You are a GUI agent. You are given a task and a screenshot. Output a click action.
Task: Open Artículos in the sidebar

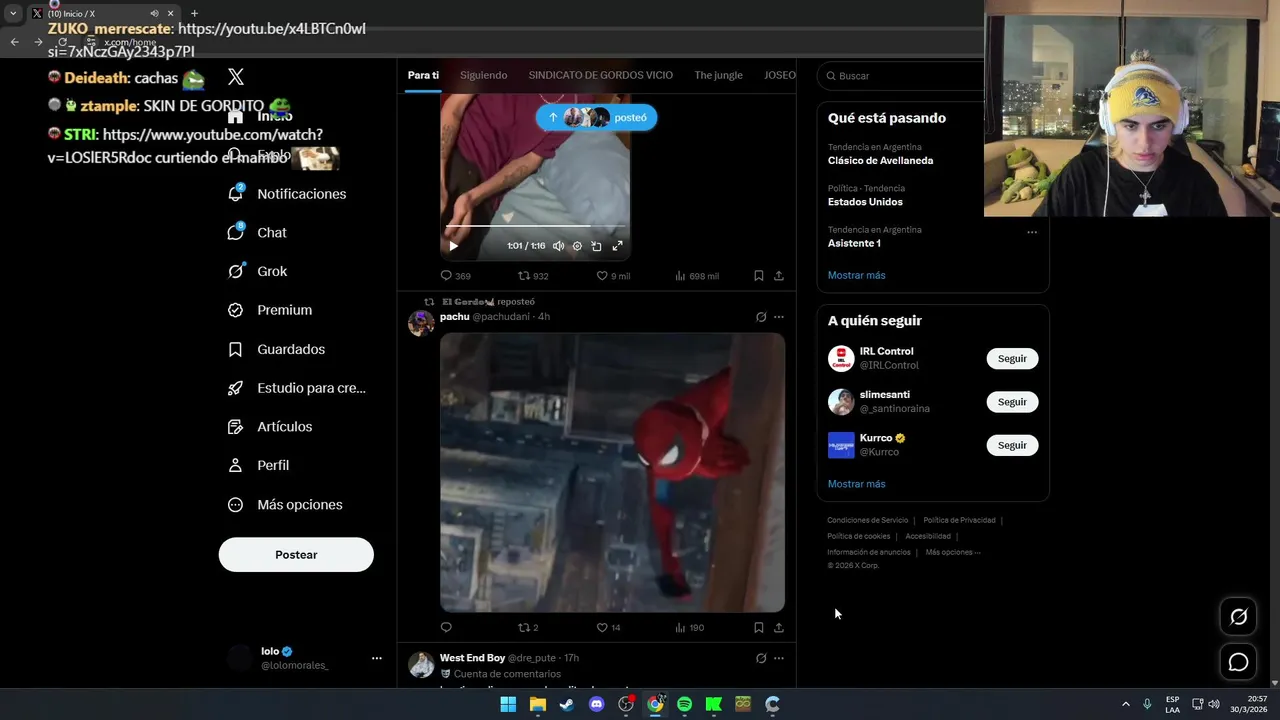(270, 427)
